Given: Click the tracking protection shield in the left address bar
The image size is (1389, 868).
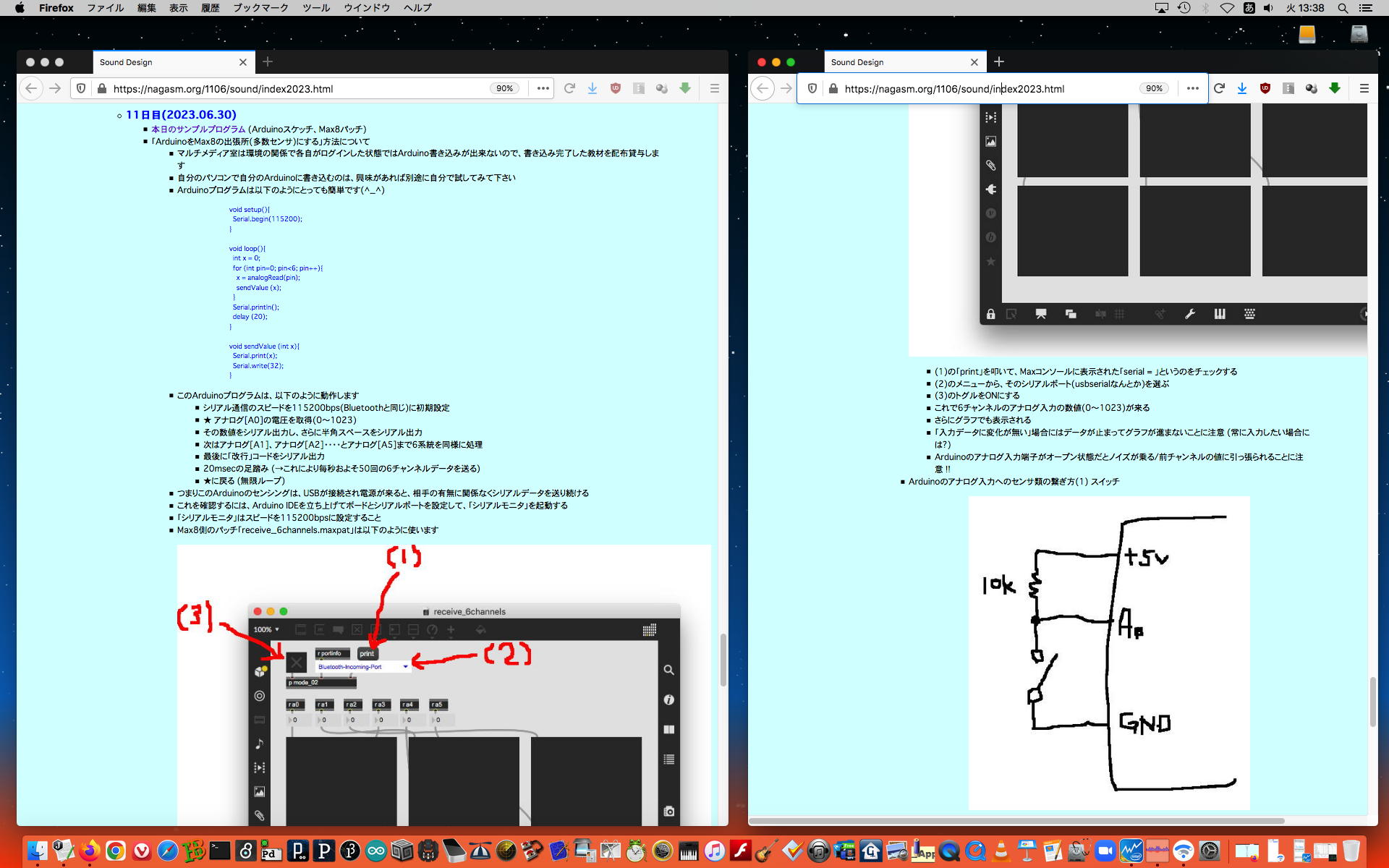Looking at the screenshot, I should click(81, 88).
